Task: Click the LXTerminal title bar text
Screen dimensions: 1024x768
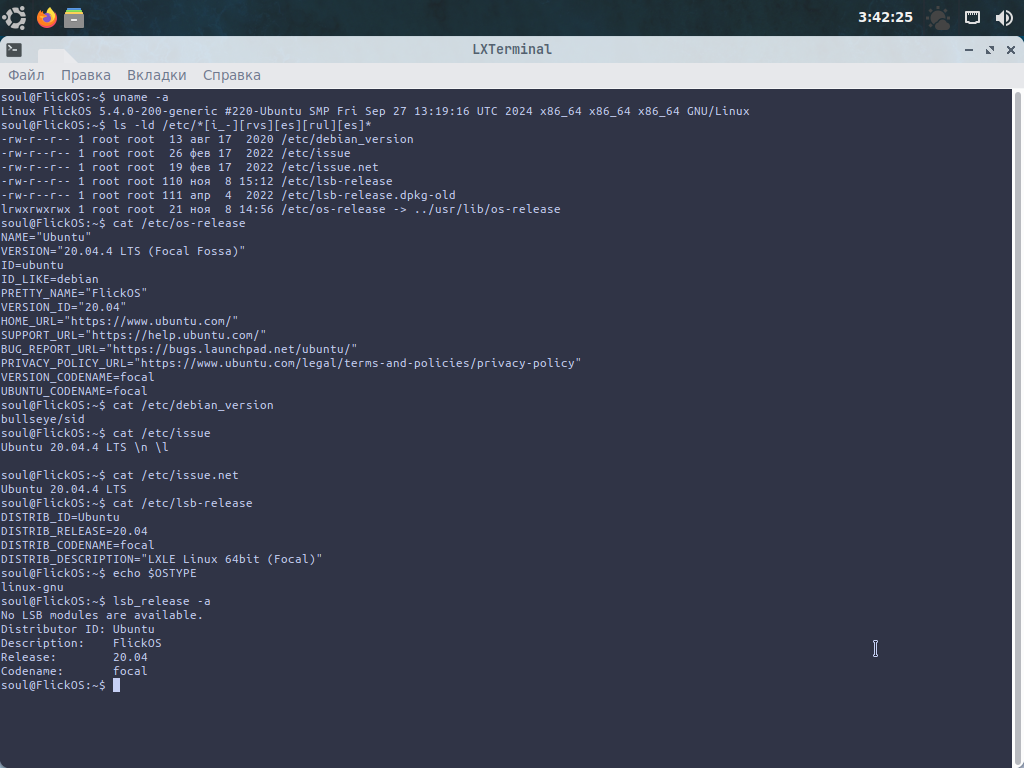Action: click(512, 50)
